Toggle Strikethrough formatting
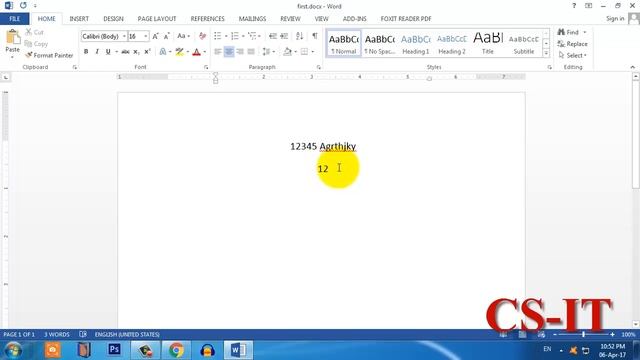 coord(125,52)
